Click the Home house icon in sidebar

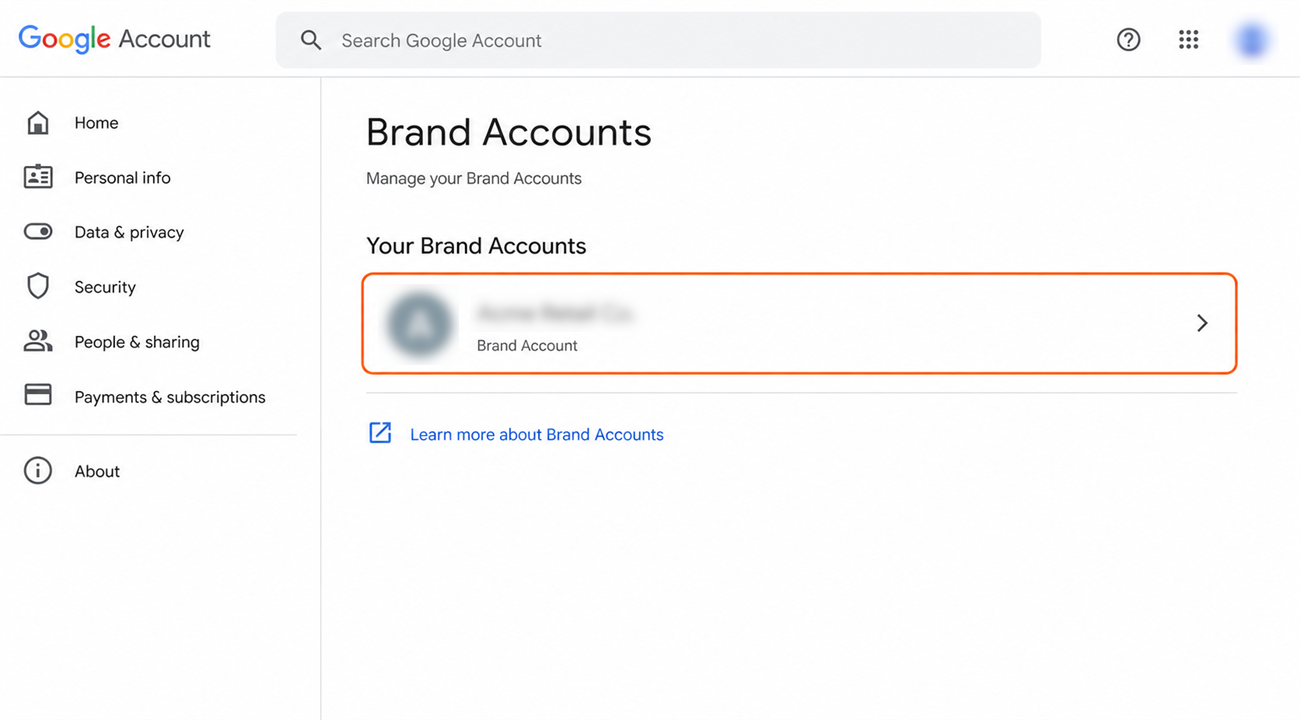coord(38,123)
